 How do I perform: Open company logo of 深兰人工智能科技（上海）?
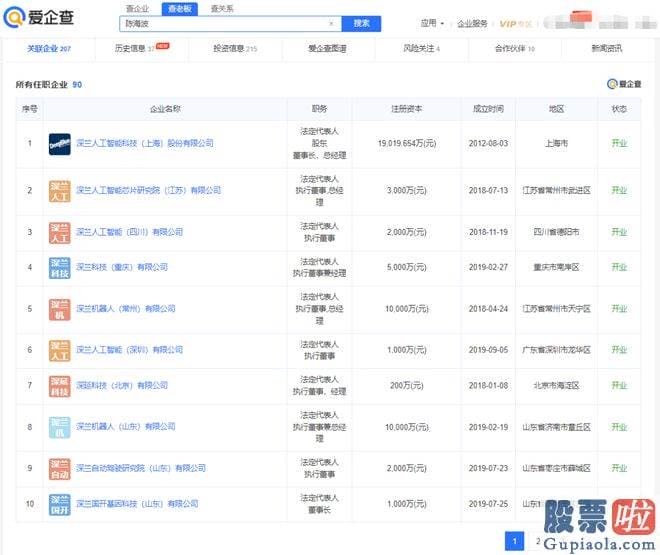click(x=60, y=144)
